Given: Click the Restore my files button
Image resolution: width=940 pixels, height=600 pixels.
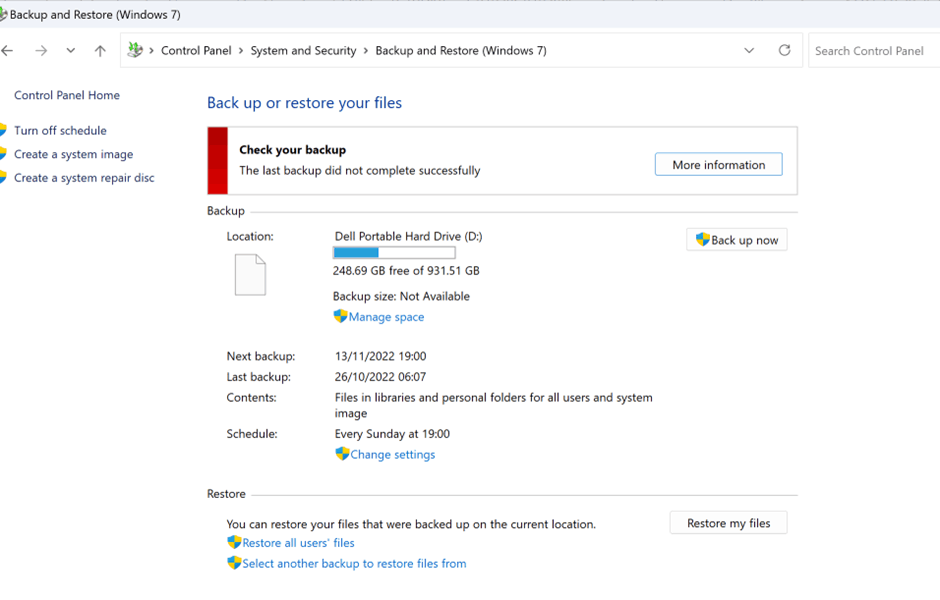Looking at the screenshot, I should (728, 523).
